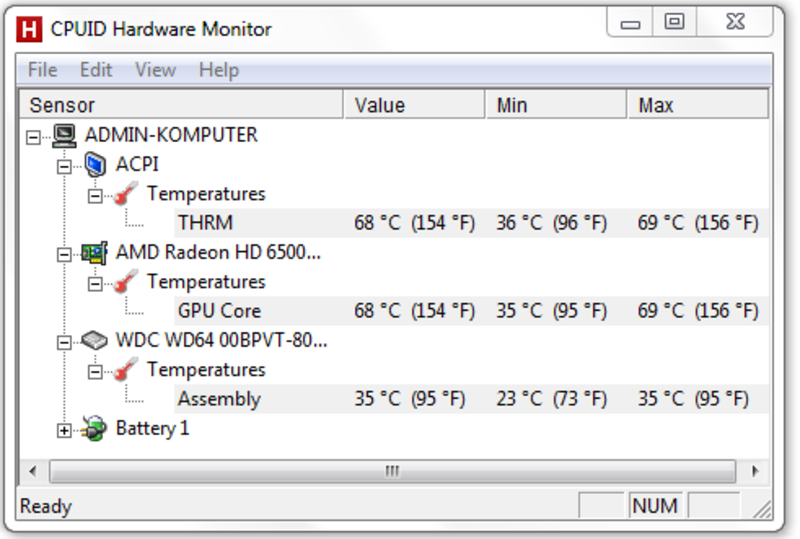This screenshot has height=539, width=800.
Task: Maximize the Hardware Monitor window
Action: coord(674,22)
